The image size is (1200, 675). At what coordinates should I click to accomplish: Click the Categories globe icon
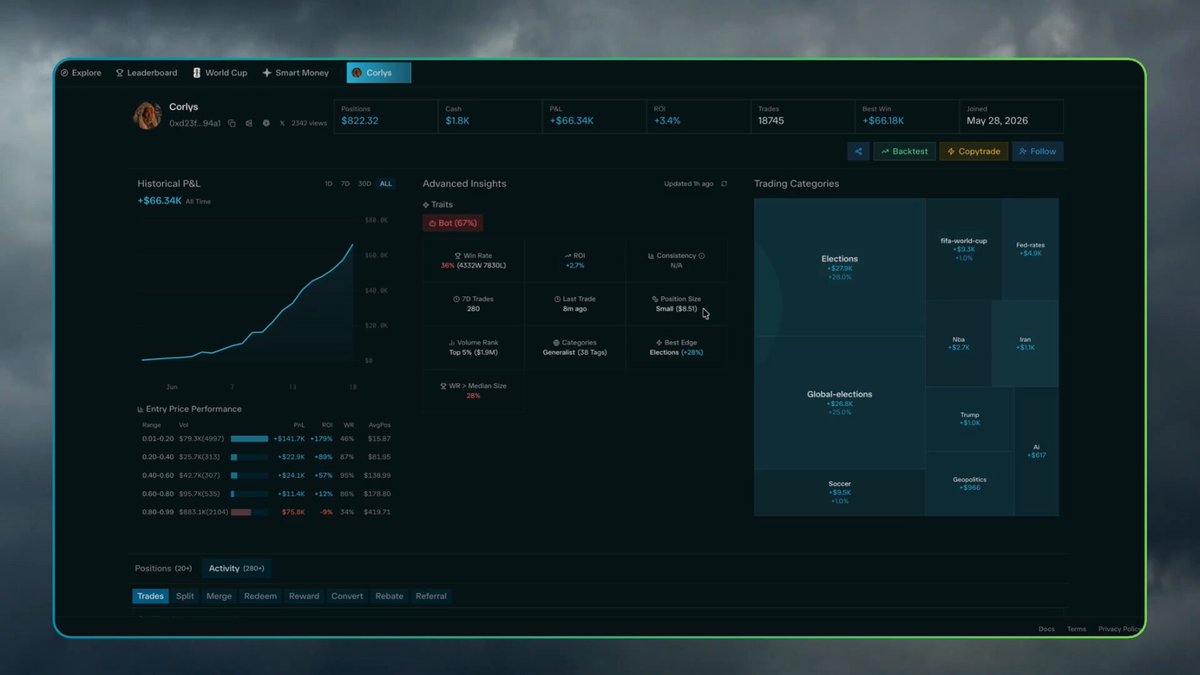click(556, 342)
